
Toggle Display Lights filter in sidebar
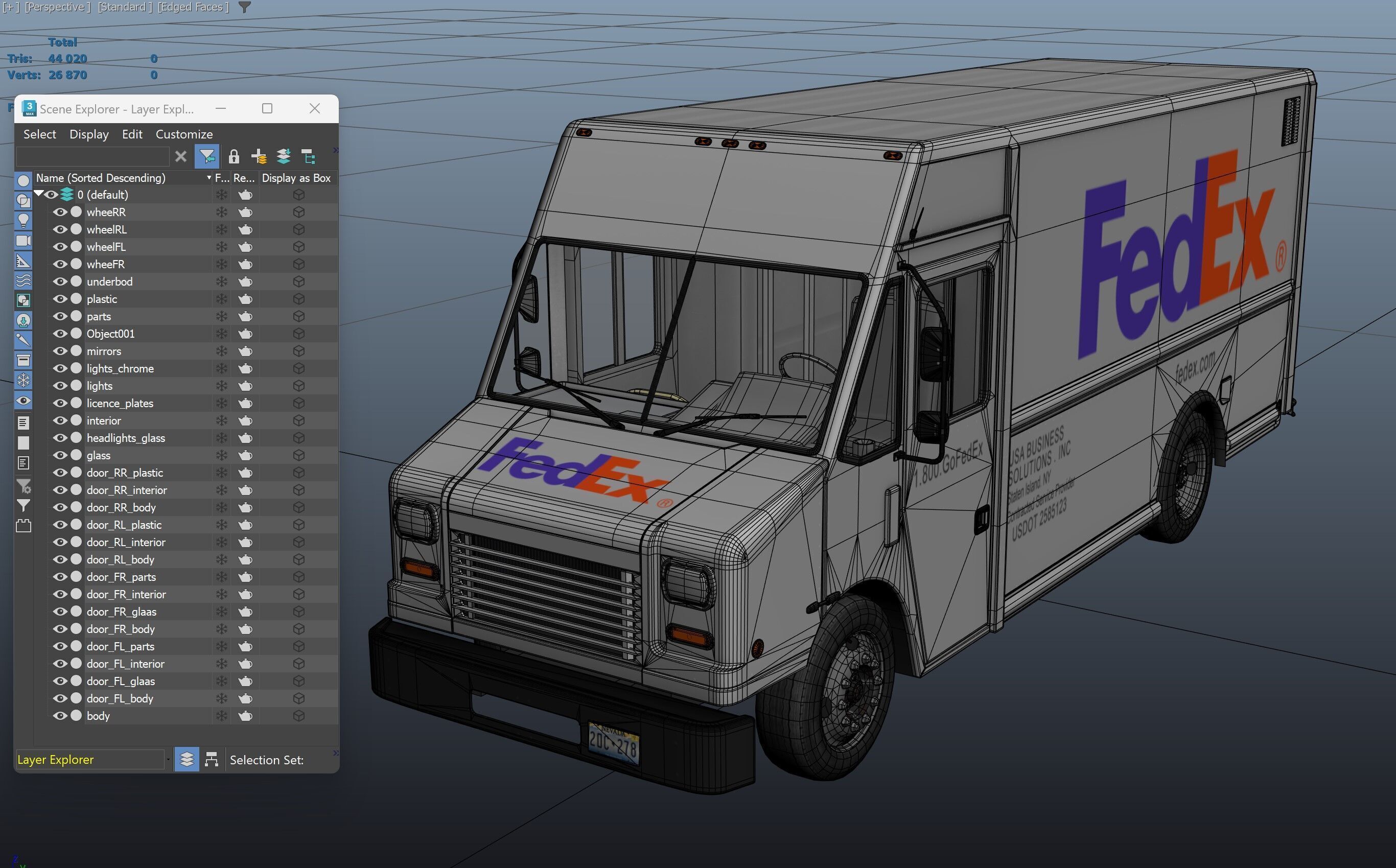pyautogui.click(x=24, y=220)
